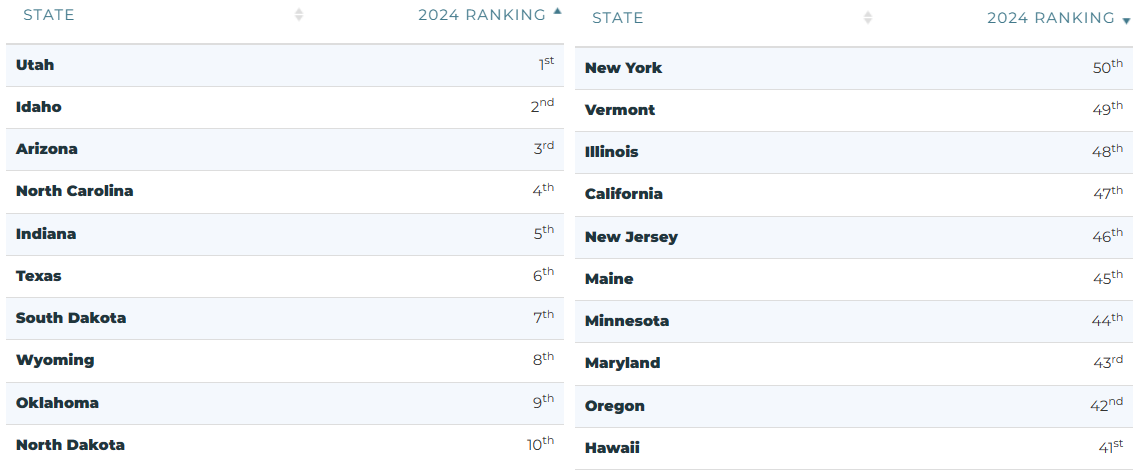Select the South Dakota row
The height and width of the screenshot is (470, 1140).
pyautogui.click(x=285, y=318)
